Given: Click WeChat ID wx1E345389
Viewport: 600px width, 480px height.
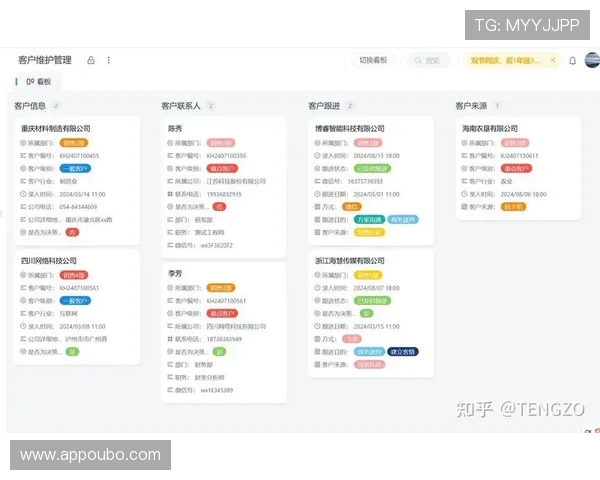Looking at the screenshot, I should click(217, 390).
